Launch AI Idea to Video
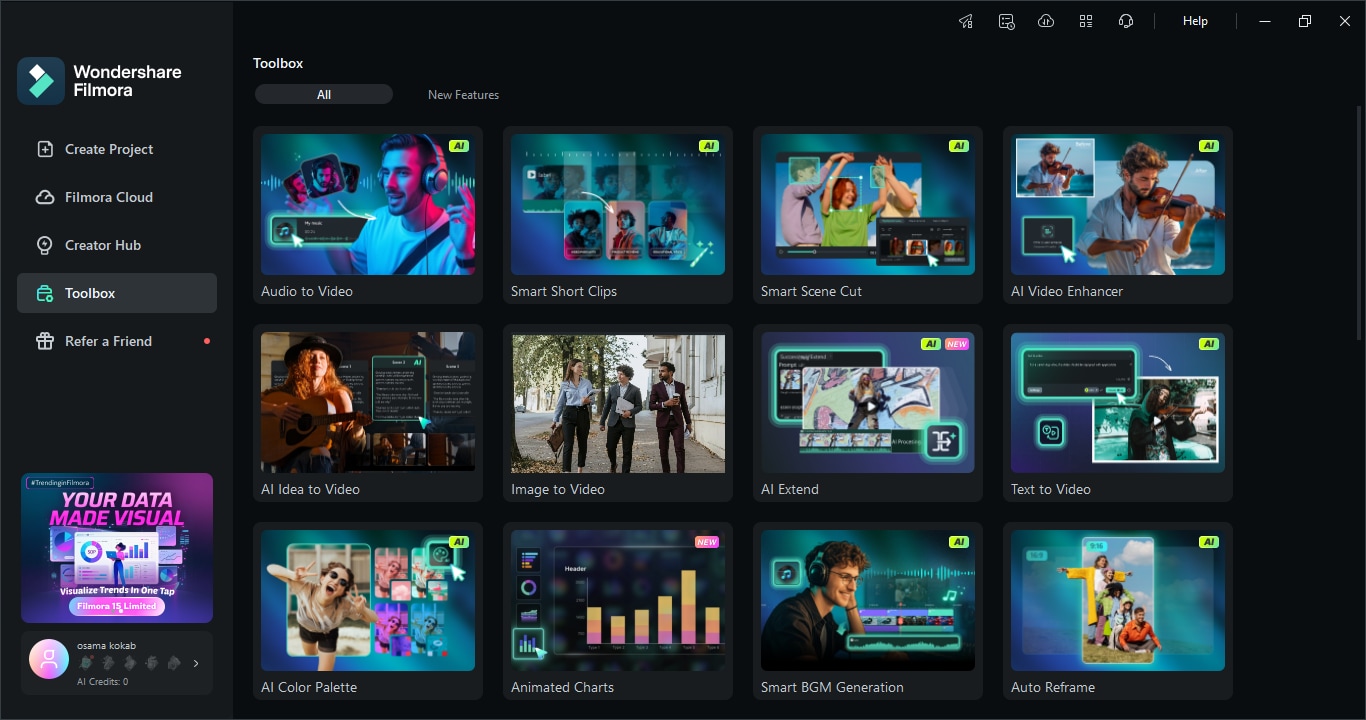 click(368, 413)
